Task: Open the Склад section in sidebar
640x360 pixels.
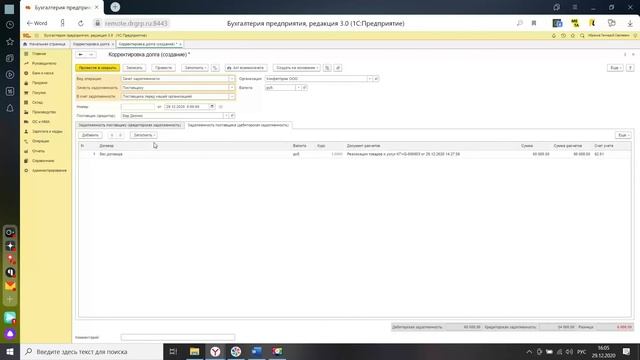Action: (37, 102)
